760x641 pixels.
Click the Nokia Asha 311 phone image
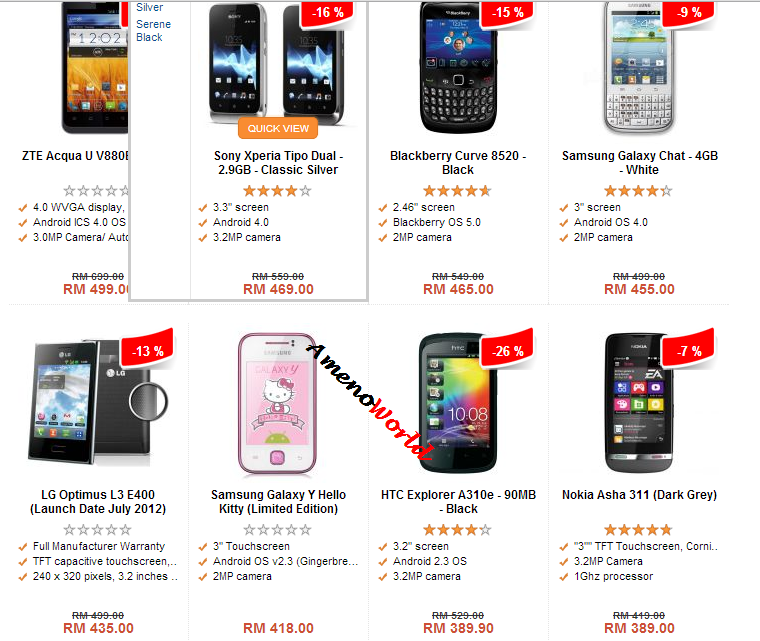point(639,403)
